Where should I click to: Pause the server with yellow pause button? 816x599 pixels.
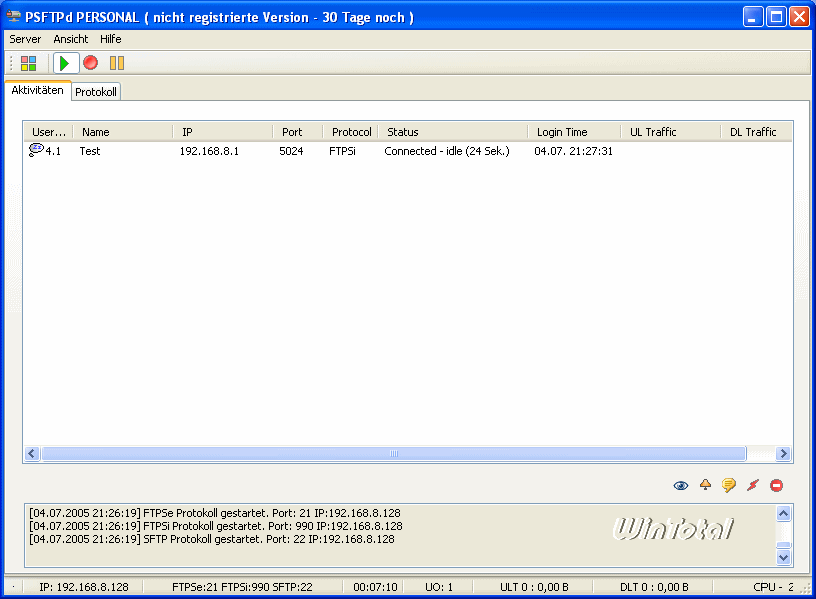[x=117, y=63]
